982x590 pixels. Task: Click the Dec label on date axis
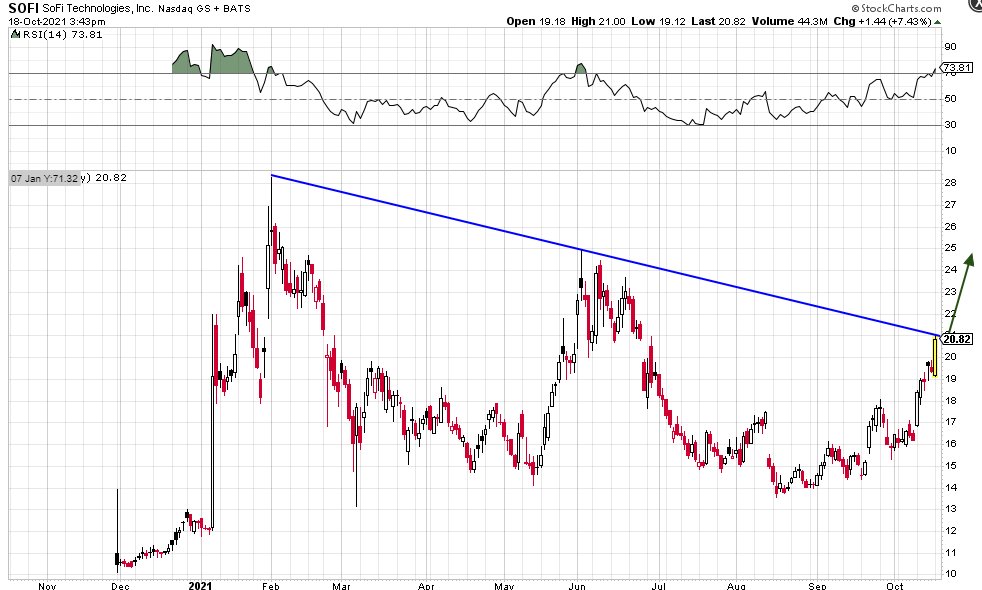120,586
